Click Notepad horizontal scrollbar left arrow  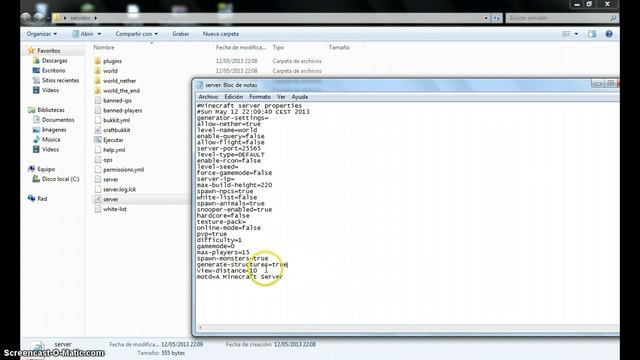coord(200,327)
